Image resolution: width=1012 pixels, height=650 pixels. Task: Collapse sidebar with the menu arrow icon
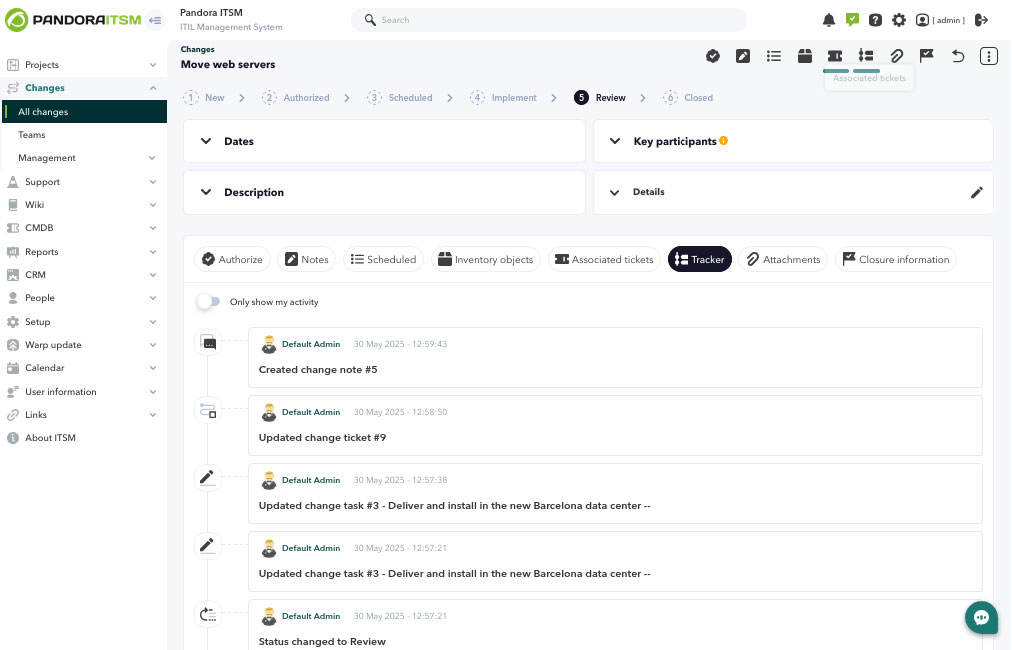[x=155, y=20]
